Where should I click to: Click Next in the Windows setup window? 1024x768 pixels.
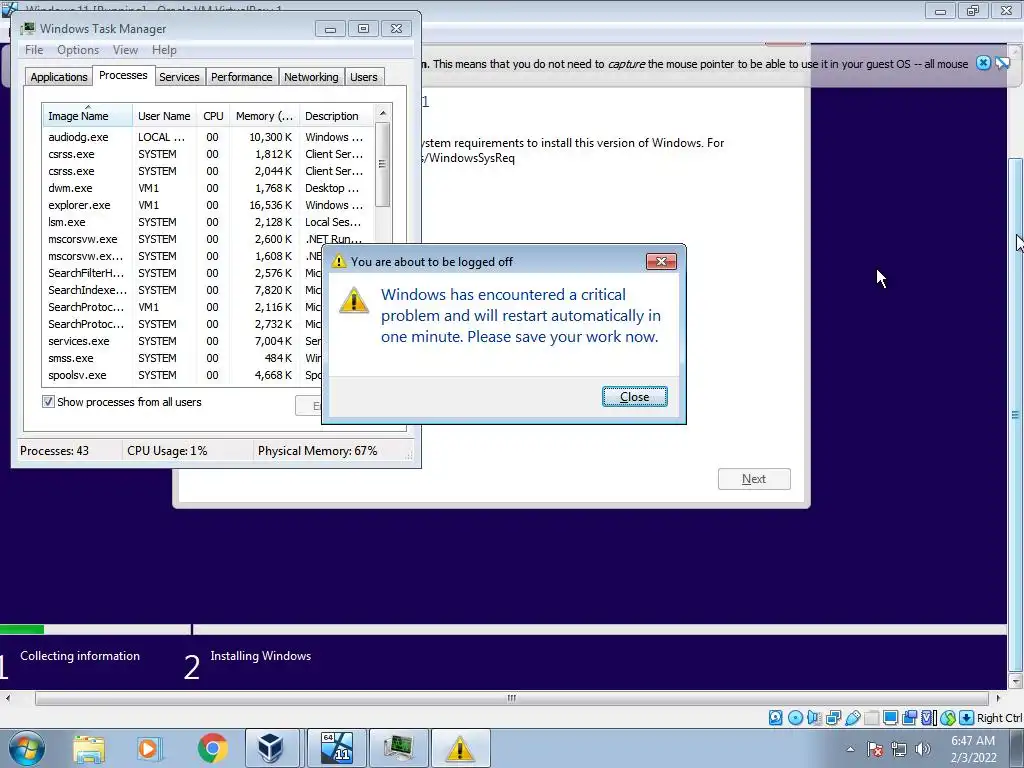(x=754, y=479)
